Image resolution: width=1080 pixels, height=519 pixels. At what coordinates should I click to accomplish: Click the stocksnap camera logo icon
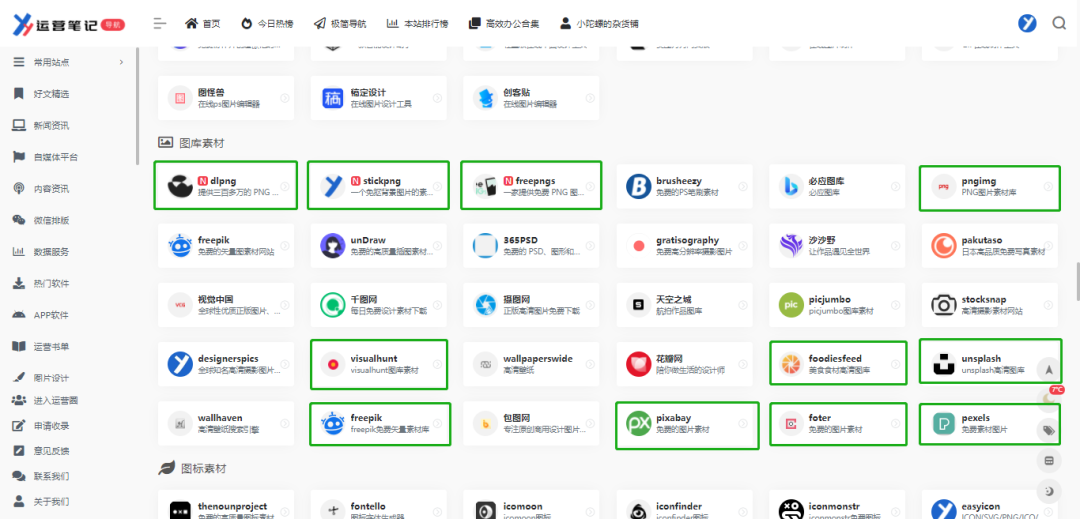(943, 304)
